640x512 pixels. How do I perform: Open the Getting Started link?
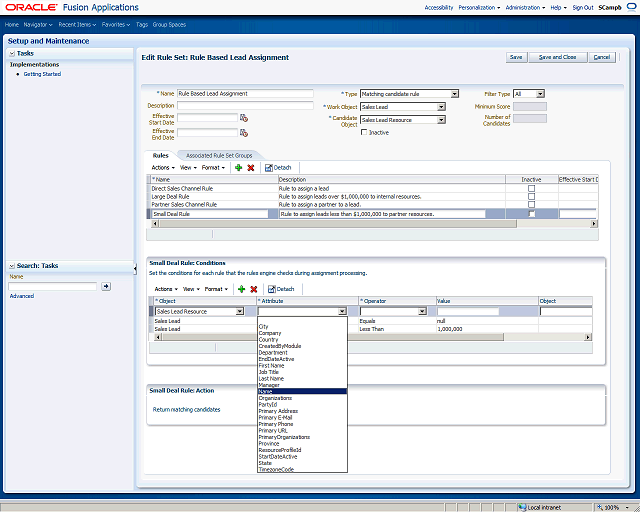tap(42, 74)
